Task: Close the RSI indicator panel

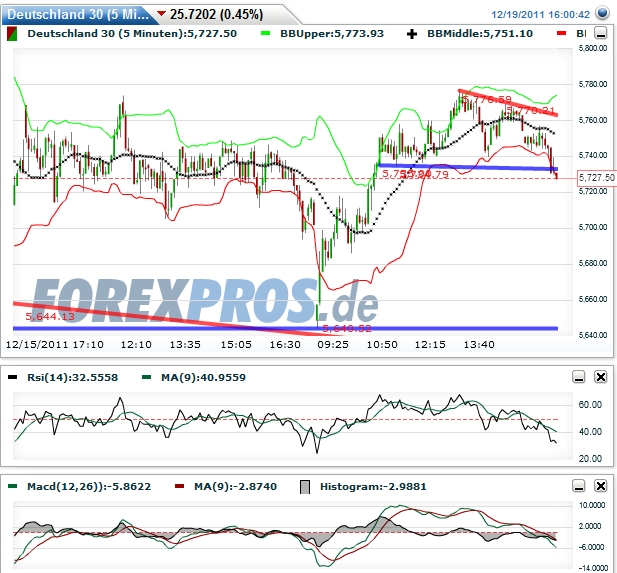Action: point(600,377)
